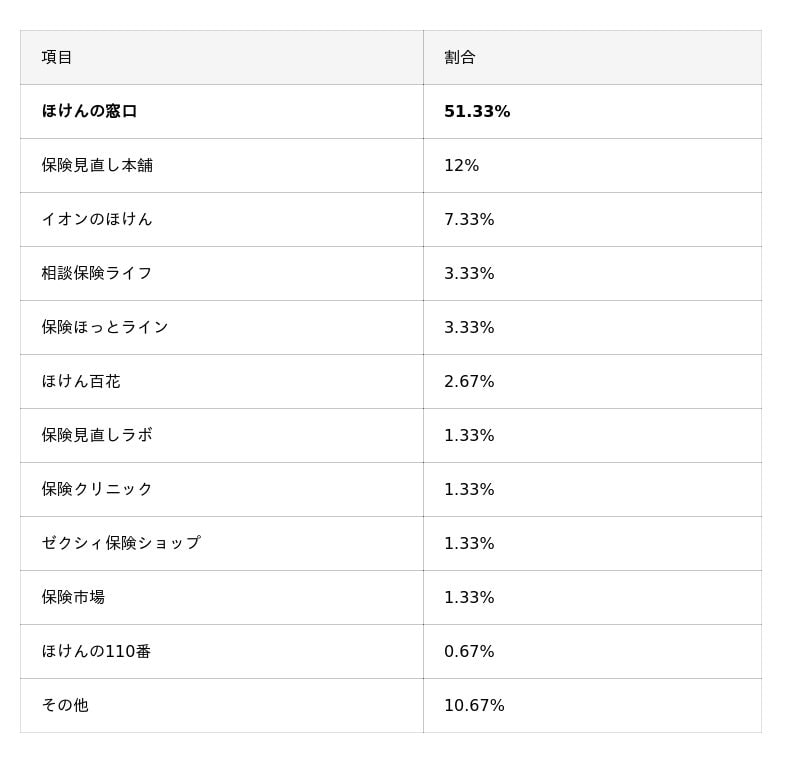Click the 割合 column header
Viewport: 800px width, 763px height.
[460, 57]
